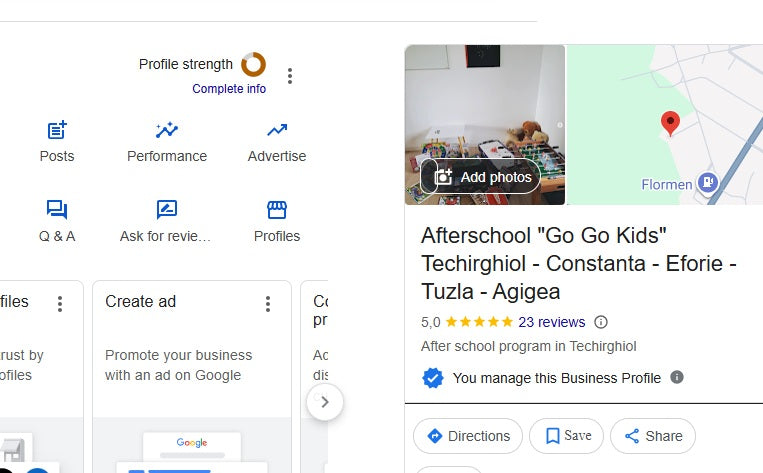Open the Posts icon
Viewport: 763px width, 473px height.
[x=57, y=130]
